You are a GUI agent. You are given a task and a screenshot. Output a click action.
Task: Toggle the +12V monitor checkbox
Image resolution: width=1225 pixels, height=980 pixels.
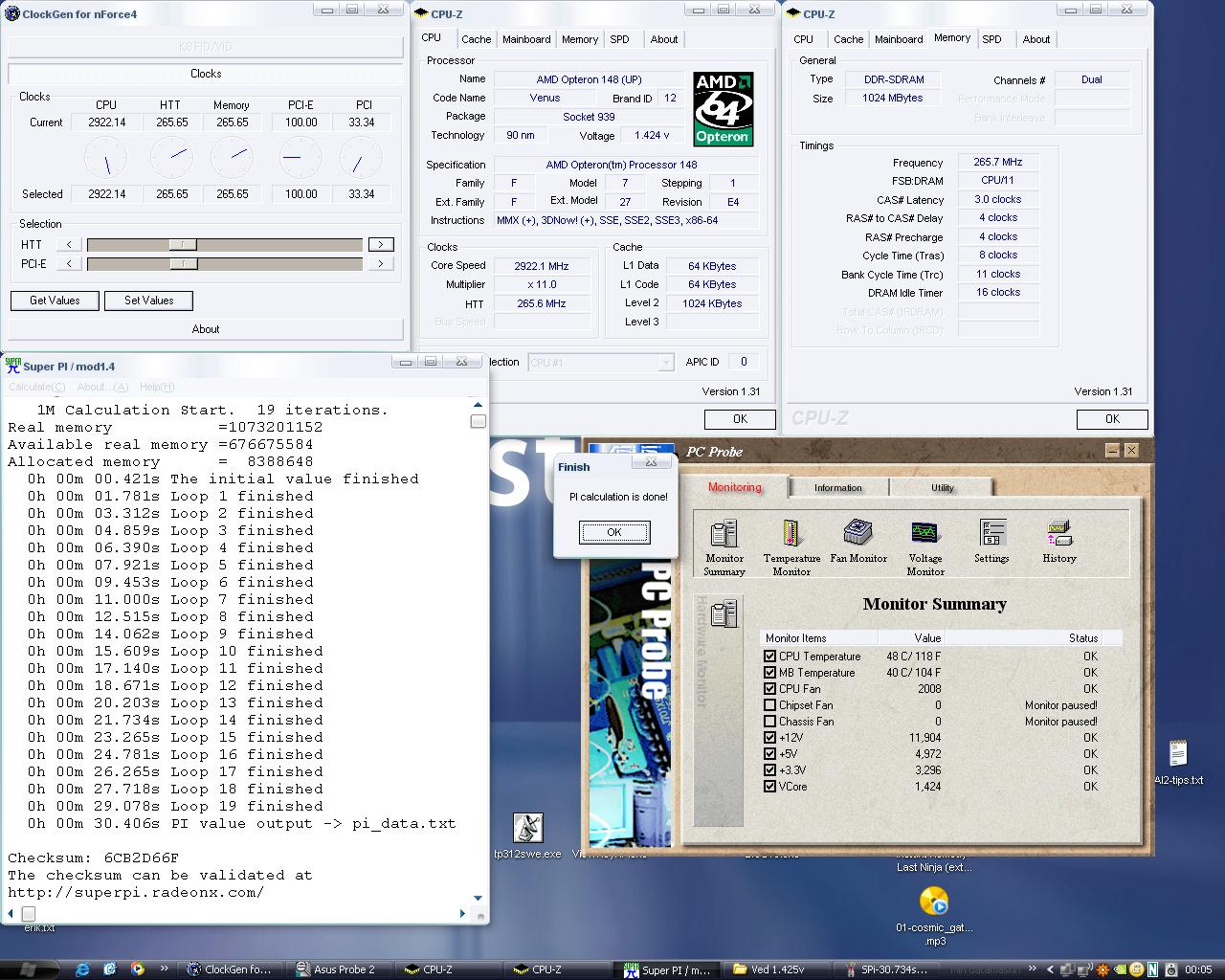[x=770, y=738]
